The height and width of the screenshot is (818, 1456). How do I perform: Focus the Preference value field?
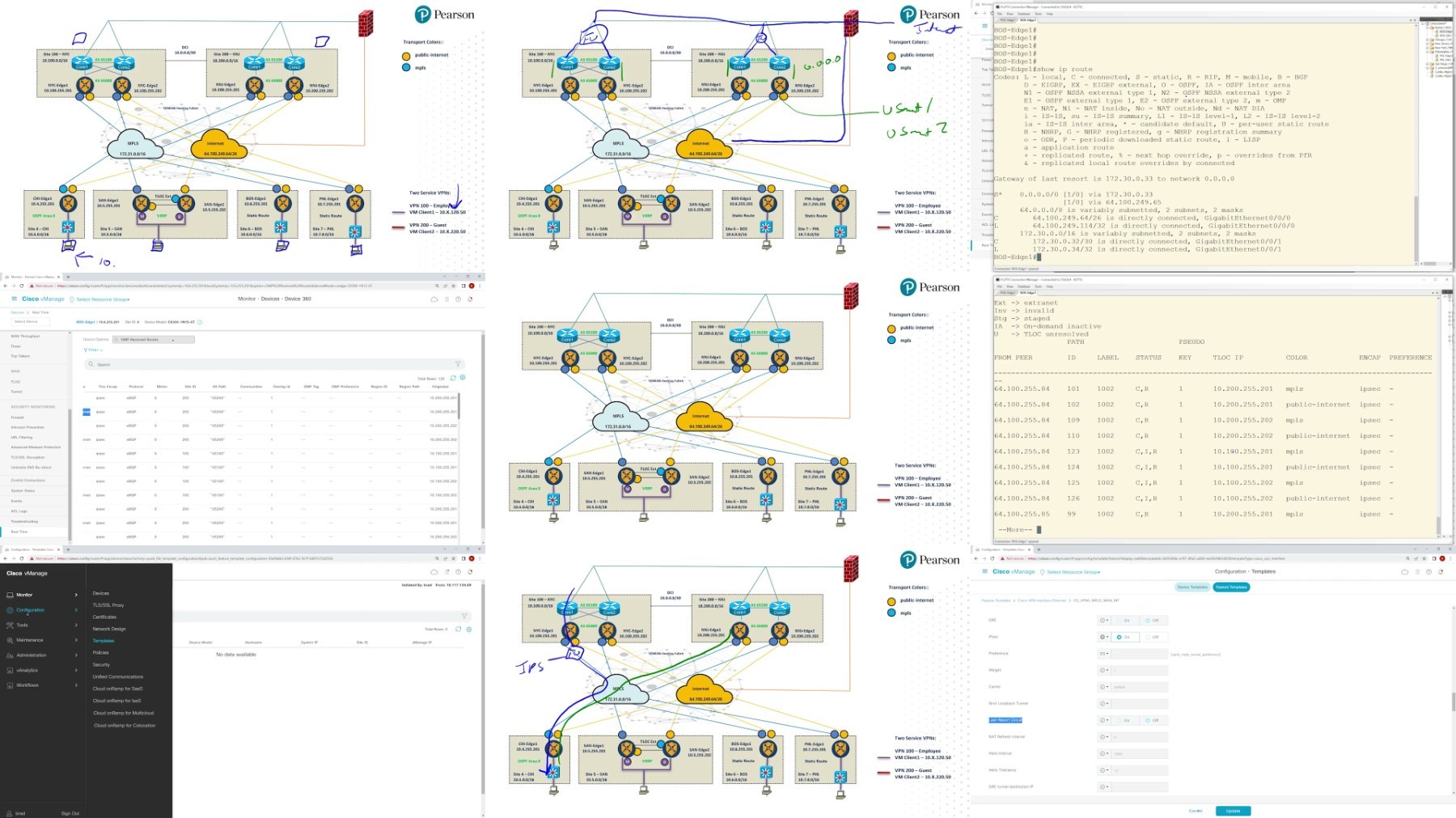tap(1141, 654)
